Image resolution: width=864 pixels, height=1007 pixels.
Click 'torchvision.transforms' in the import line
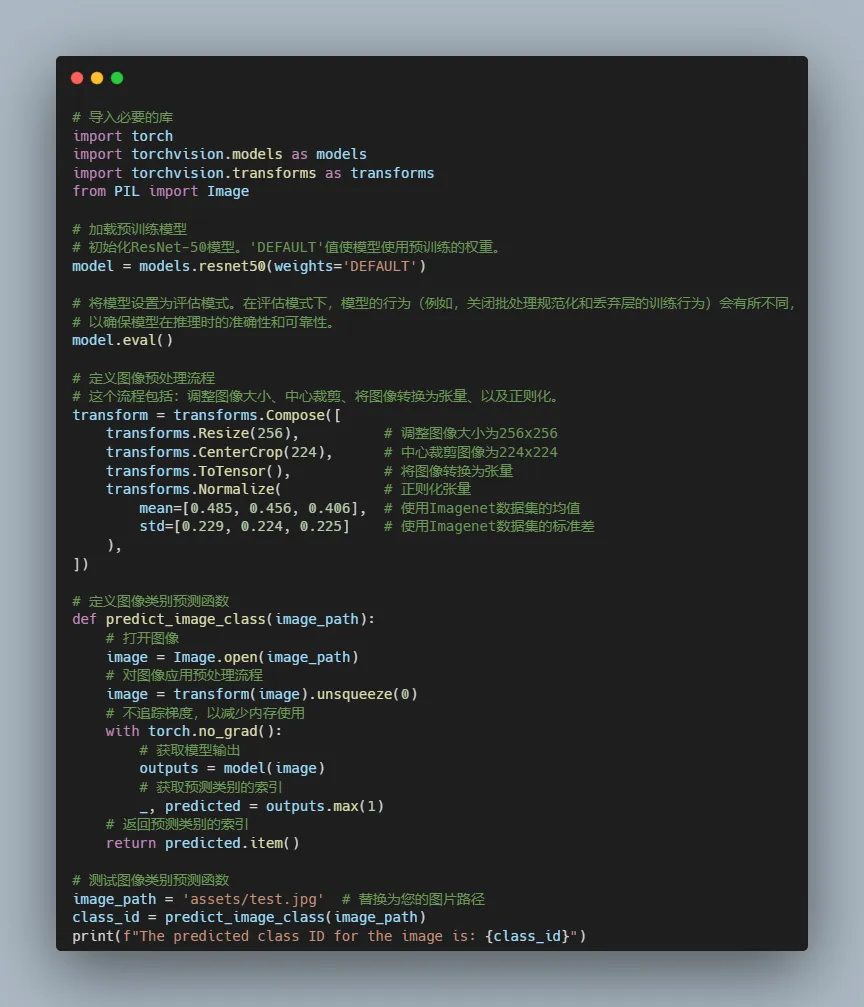click(224, 173)
